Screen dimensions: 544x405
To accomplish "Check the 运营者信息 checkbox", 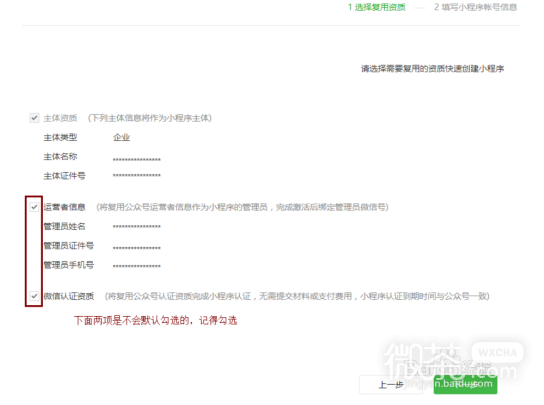I will pos(34,207).
